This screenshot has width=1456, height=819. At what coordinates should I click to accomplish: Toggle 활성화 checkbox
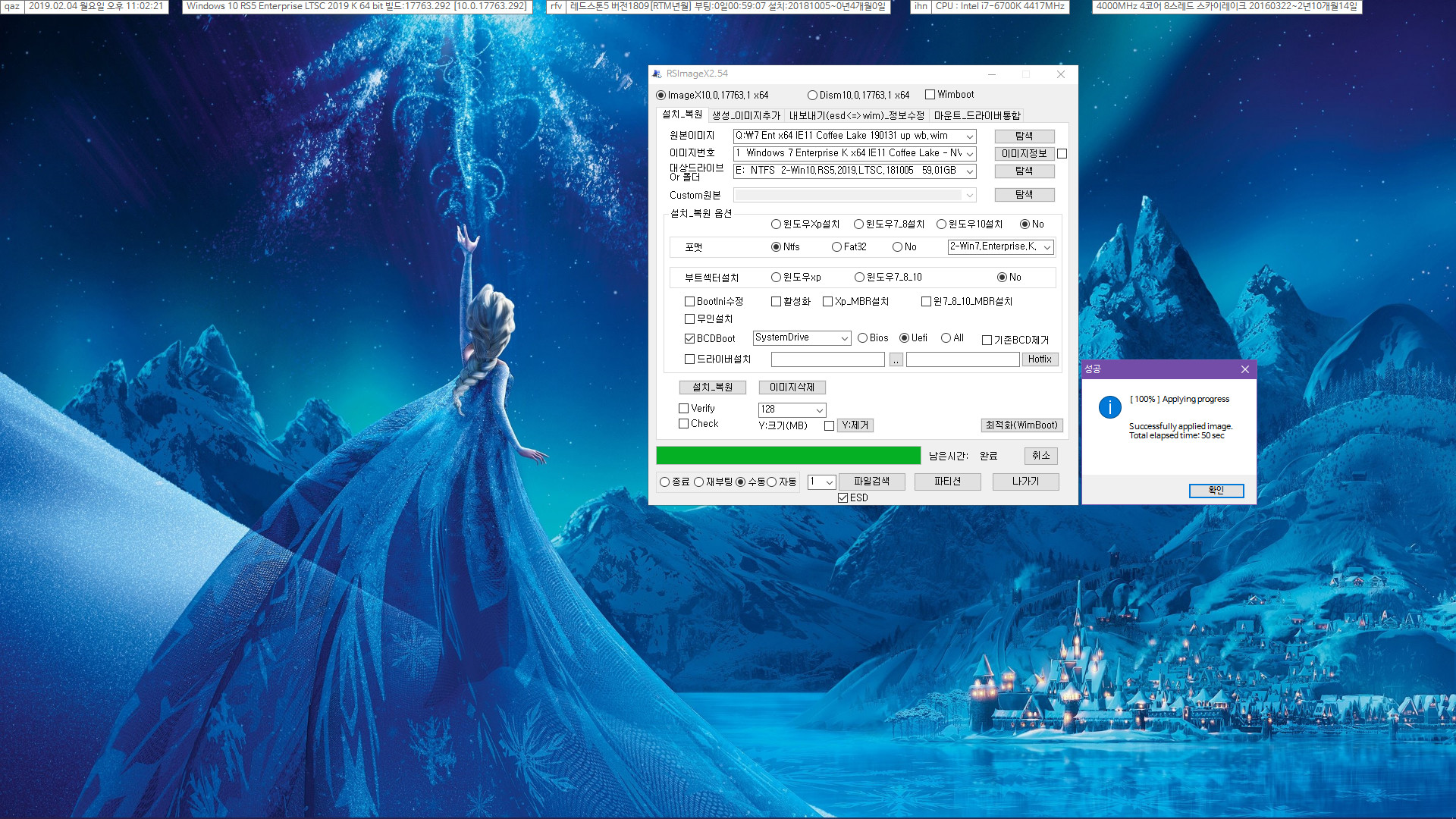coord(776,302)
